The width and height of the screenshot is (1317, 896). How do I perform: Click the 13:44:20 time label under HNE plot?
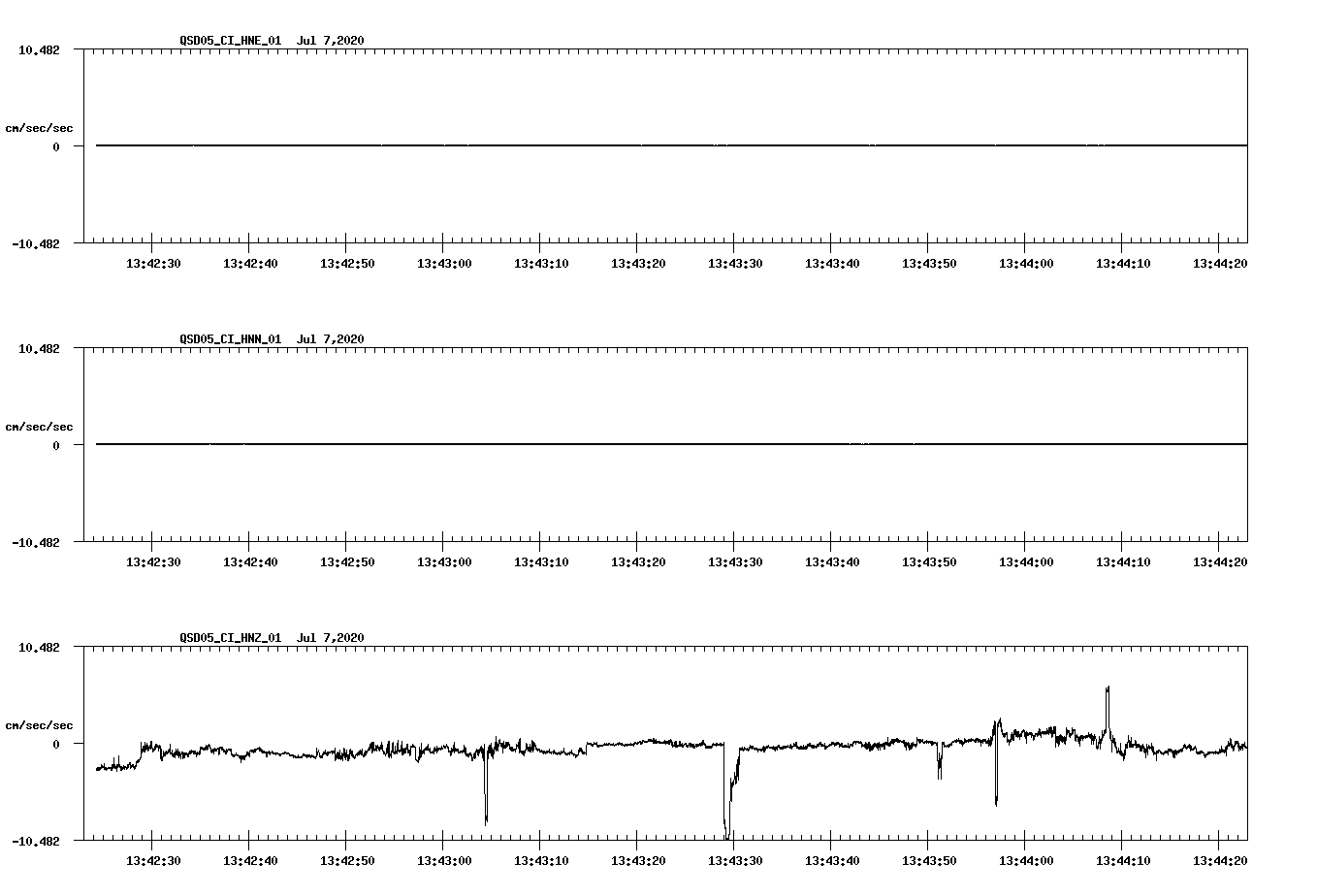click(1220, 263)
